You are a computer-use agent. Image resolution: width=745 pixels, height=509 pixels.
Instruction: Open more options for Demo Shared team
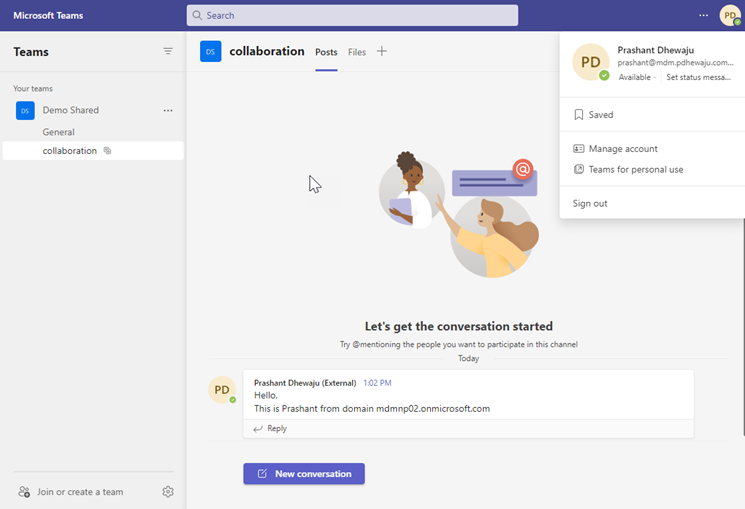168,110
